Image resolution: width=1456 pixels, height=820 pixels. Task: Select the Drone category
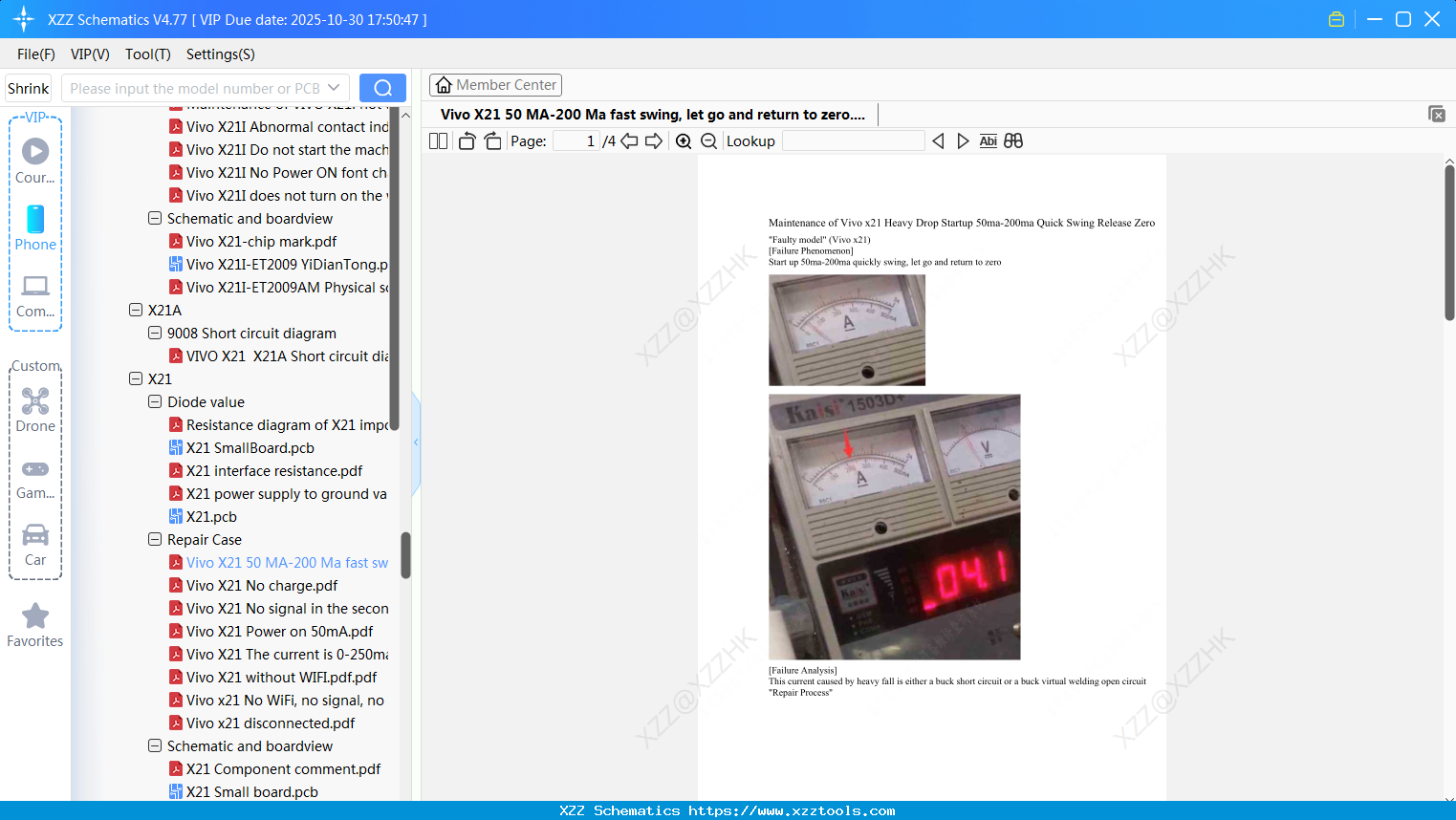pyautogui.click(x=35, y=410)
